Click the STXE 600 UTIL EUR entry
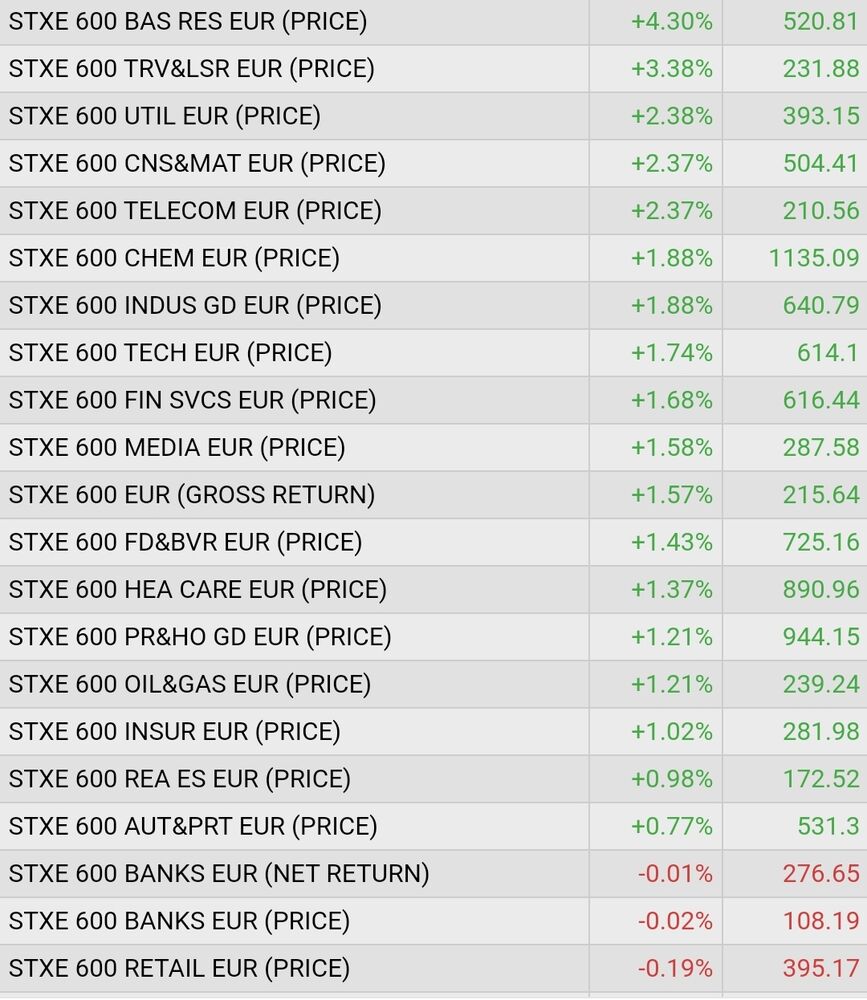Screen dimensions: 867x1000 pos(165,116)
